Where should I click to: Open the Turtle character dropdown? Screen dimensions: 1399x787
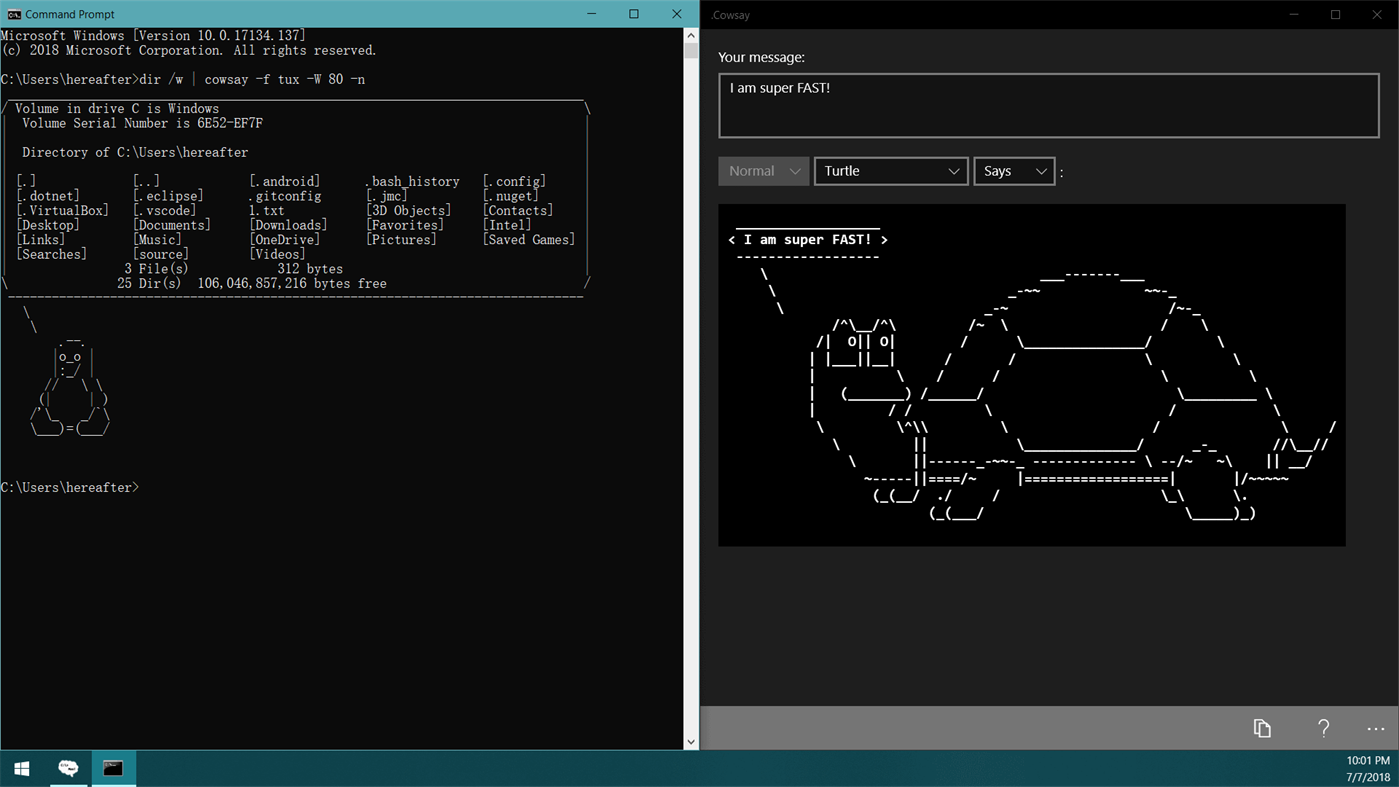(x=891, y=171)
